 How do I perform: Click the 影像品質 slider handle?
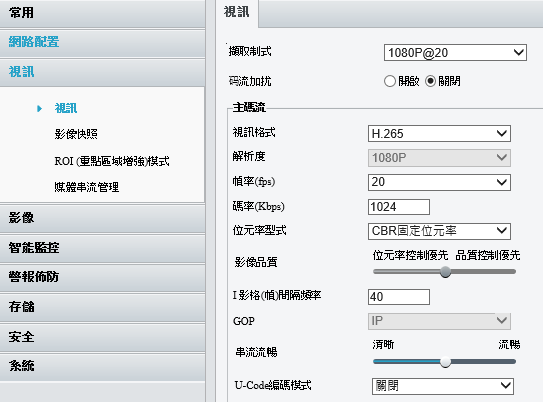pos(445,272)
